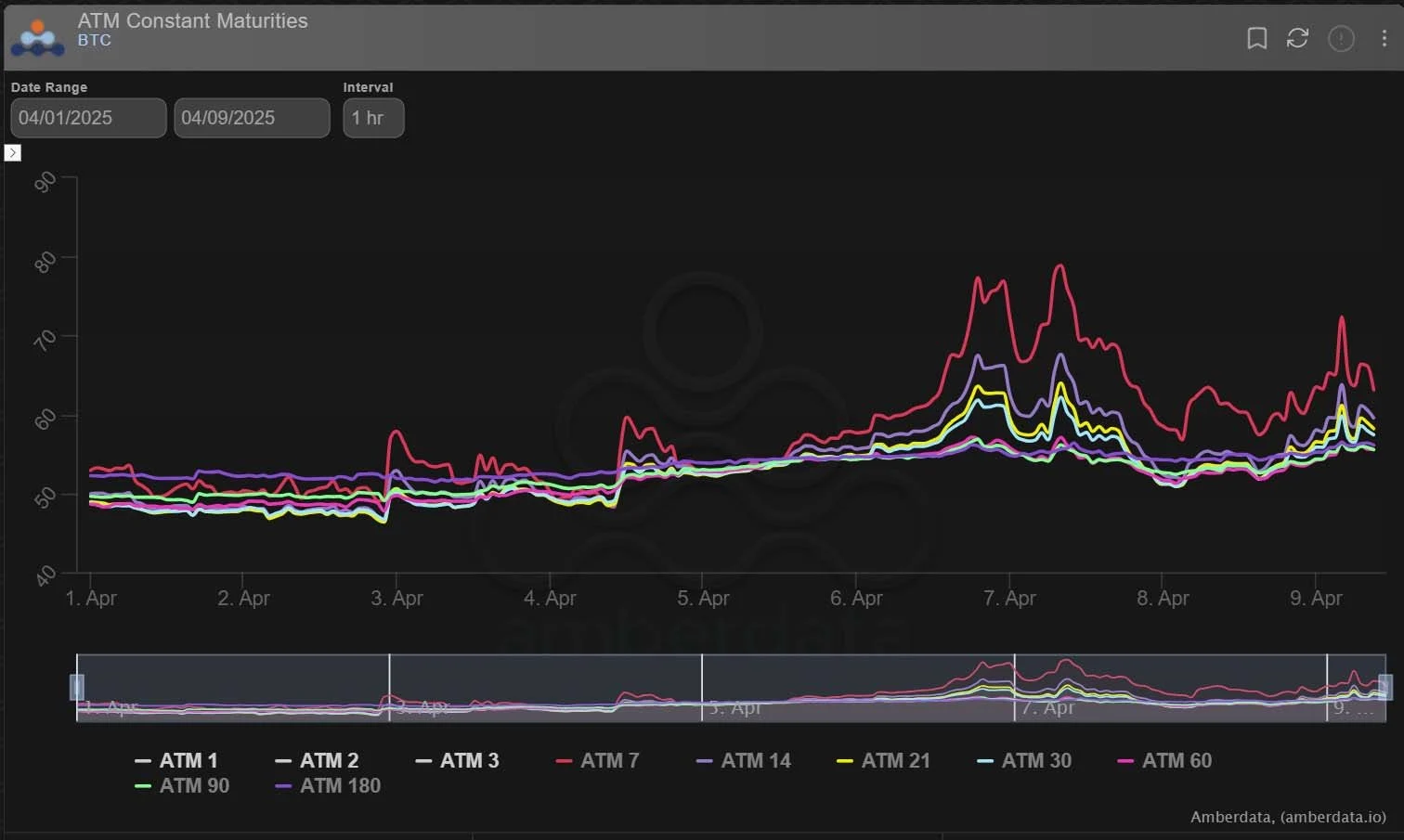Set the end date field 04/09/2025
Viewport: 1404px width, 840px height.
coord(252,118)
